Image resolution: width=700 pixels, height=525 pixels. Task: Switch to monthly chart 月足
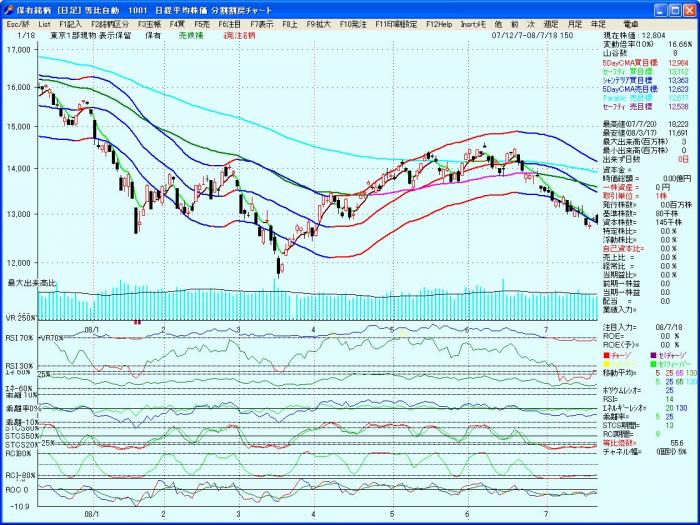point(575,25)
